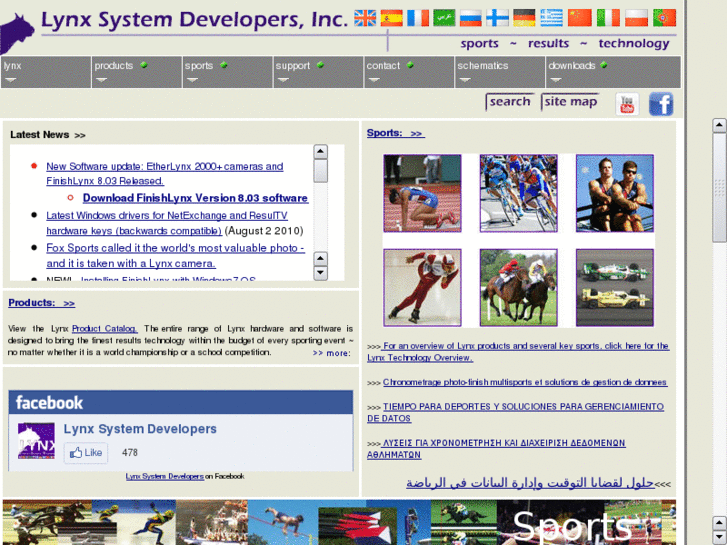
Task: Open the Product Catalog link
Action: click(104, 329)
